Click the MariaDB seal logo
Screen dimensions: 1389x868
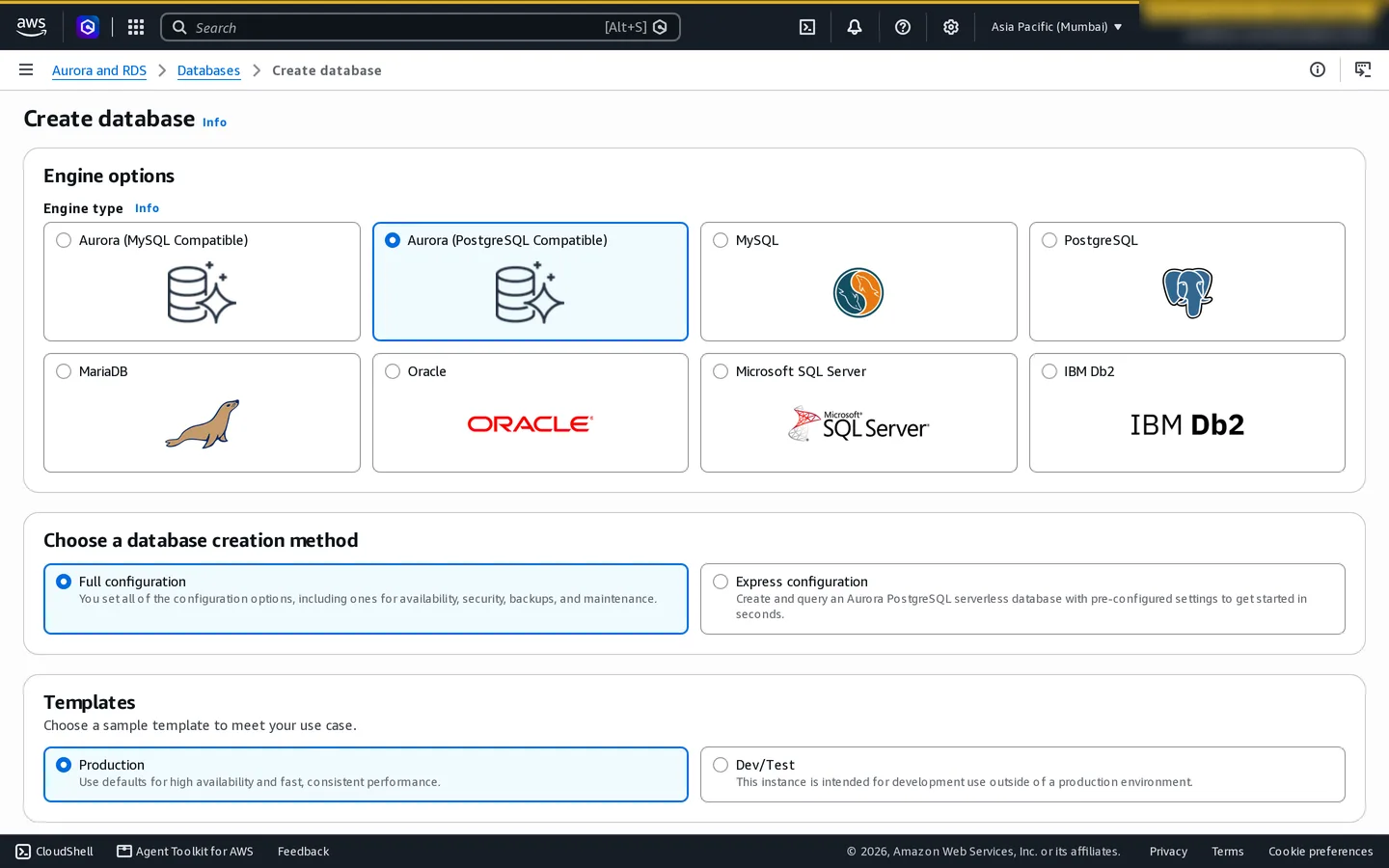click(x=202, y=424)
